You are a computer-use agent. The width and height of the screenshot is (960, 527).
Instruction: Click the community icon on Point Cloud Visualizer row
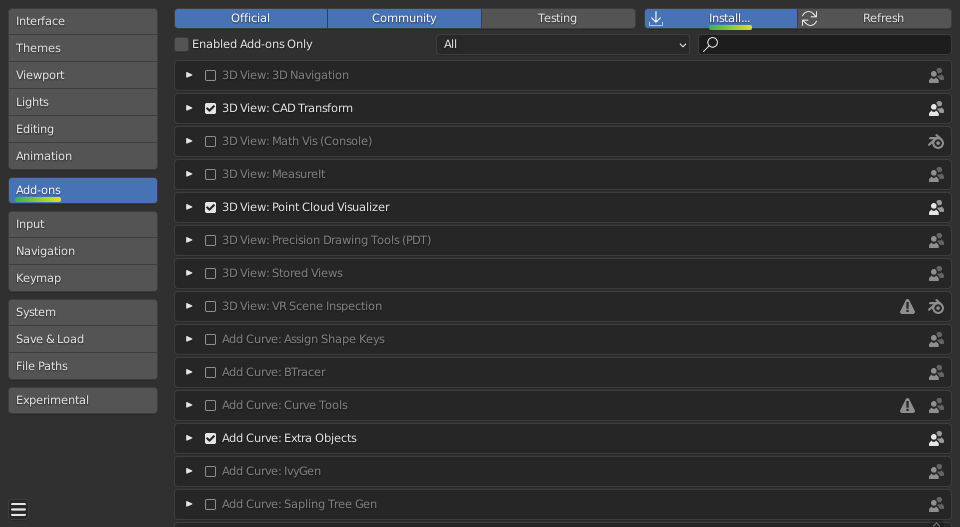coord(936,207)
